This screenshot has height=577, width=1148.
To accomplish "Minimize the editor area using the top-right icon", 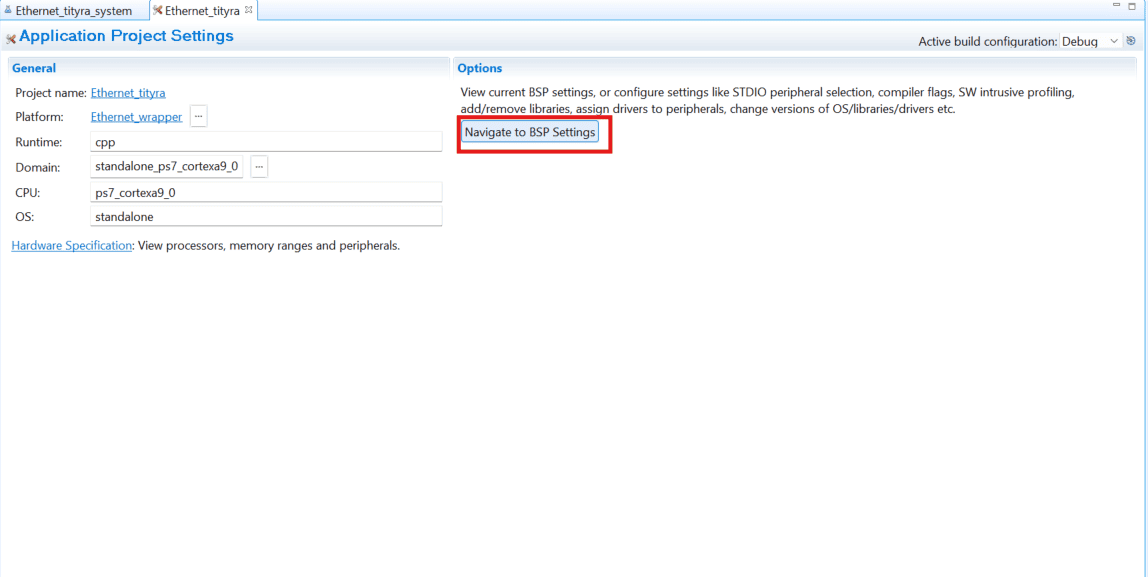I will click(x=1117, y=7).
